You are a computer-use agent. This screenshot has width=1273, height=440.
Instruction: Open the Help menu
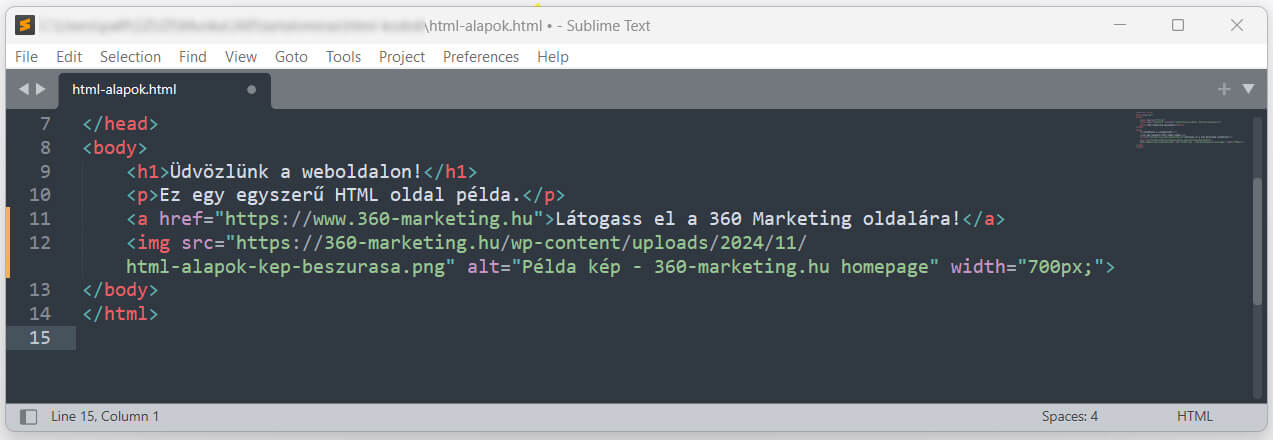[553, 56]
